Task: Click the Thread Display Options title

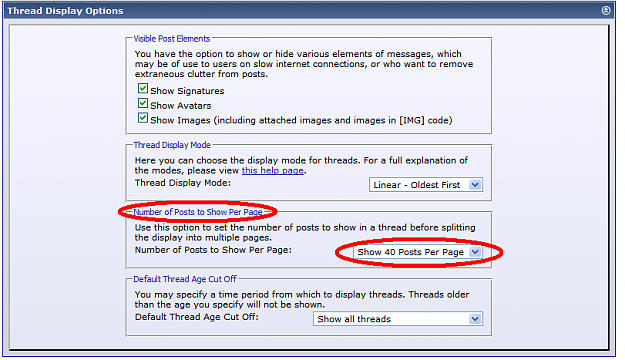Action: coord(65,11)
